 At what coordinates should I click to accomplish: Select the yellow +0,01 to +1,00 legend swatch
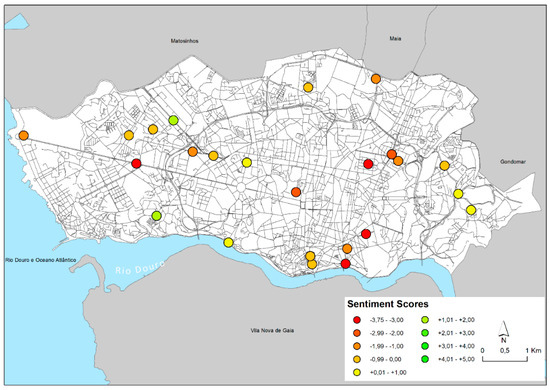click(x=357, y=372)
